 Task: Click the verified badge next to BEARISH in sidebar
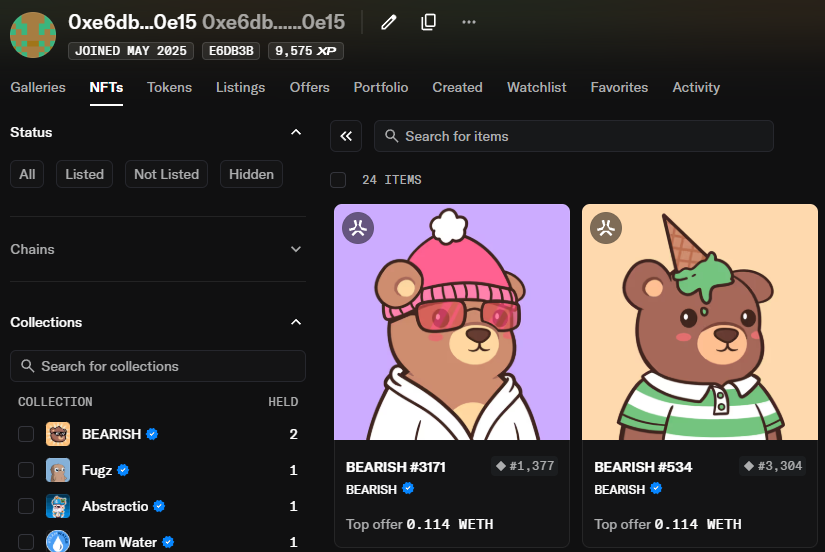(152, 434)
